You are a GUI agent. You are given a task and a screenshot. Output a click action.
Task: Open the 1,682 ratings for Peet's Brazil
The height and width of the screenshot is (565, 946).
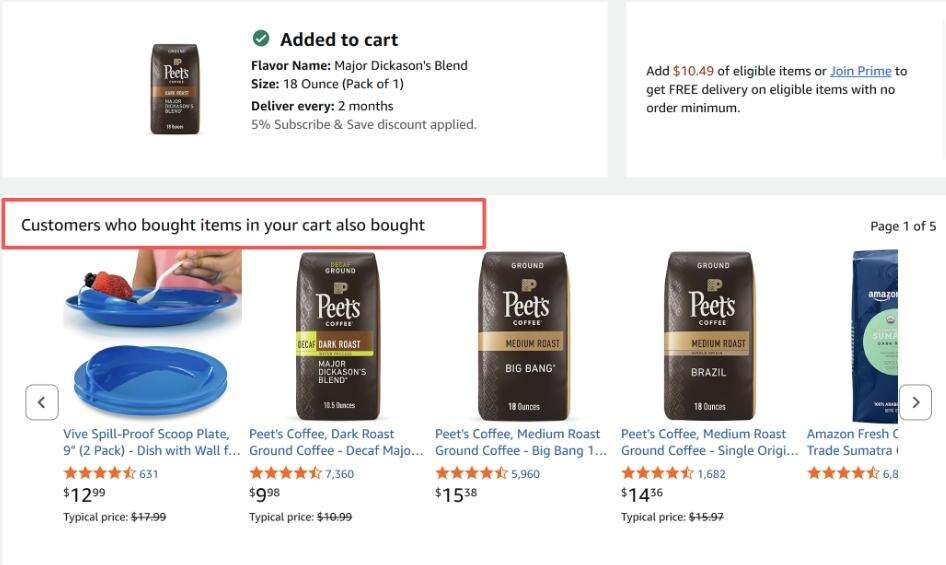coord(711,474)
